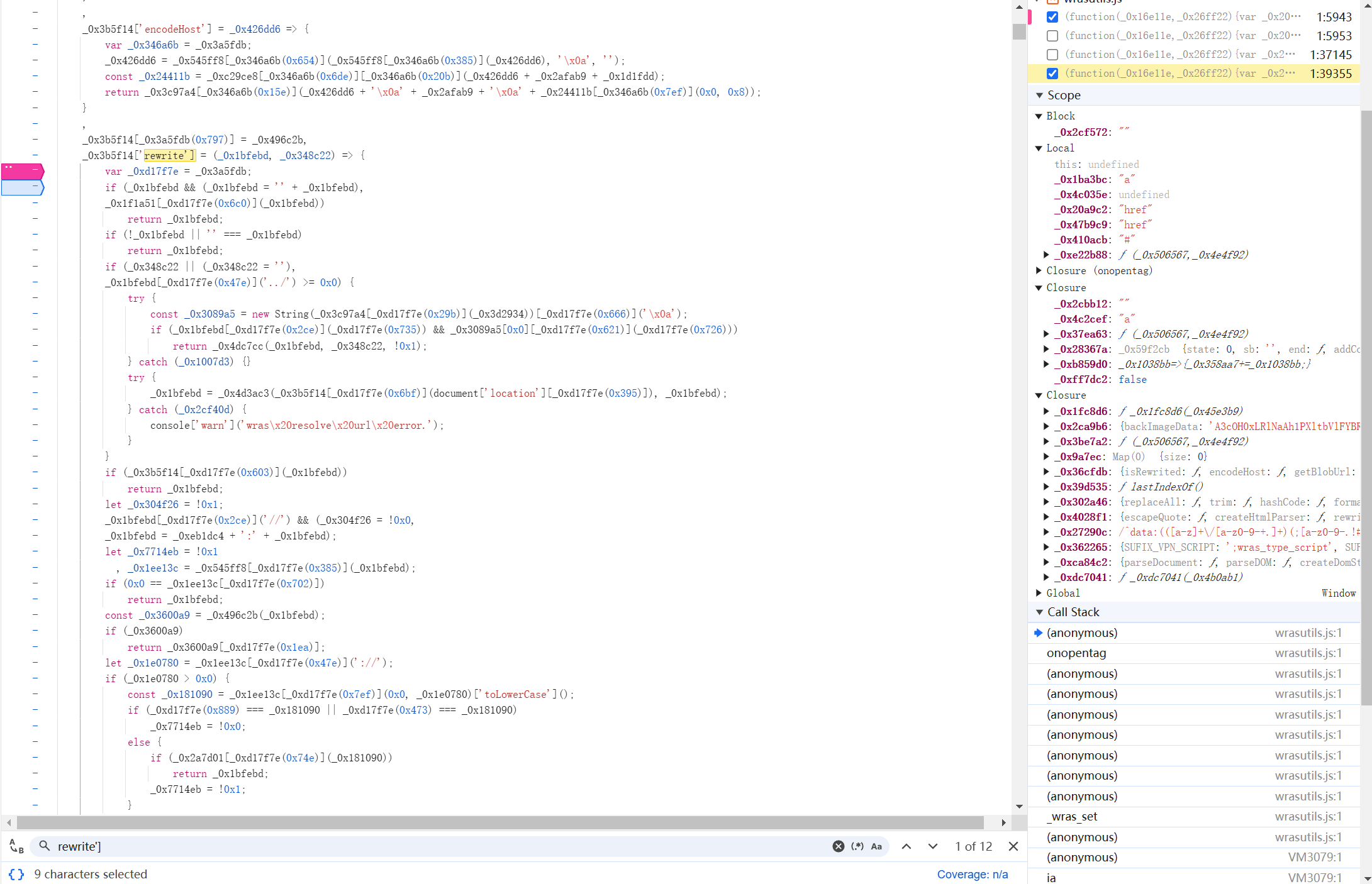Expand the _0x28367a object
Image resolution: width=1372 pixels, height=884 pixels.
coord(1046,349)
